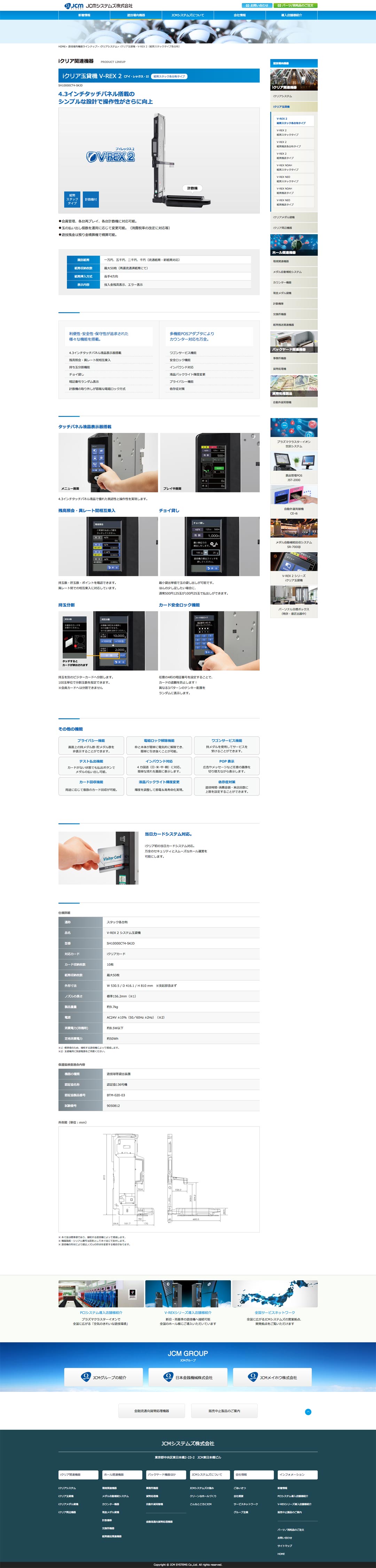
Task: Open 環境関連機器 in the right sidebar
Action: coord(294,261)
